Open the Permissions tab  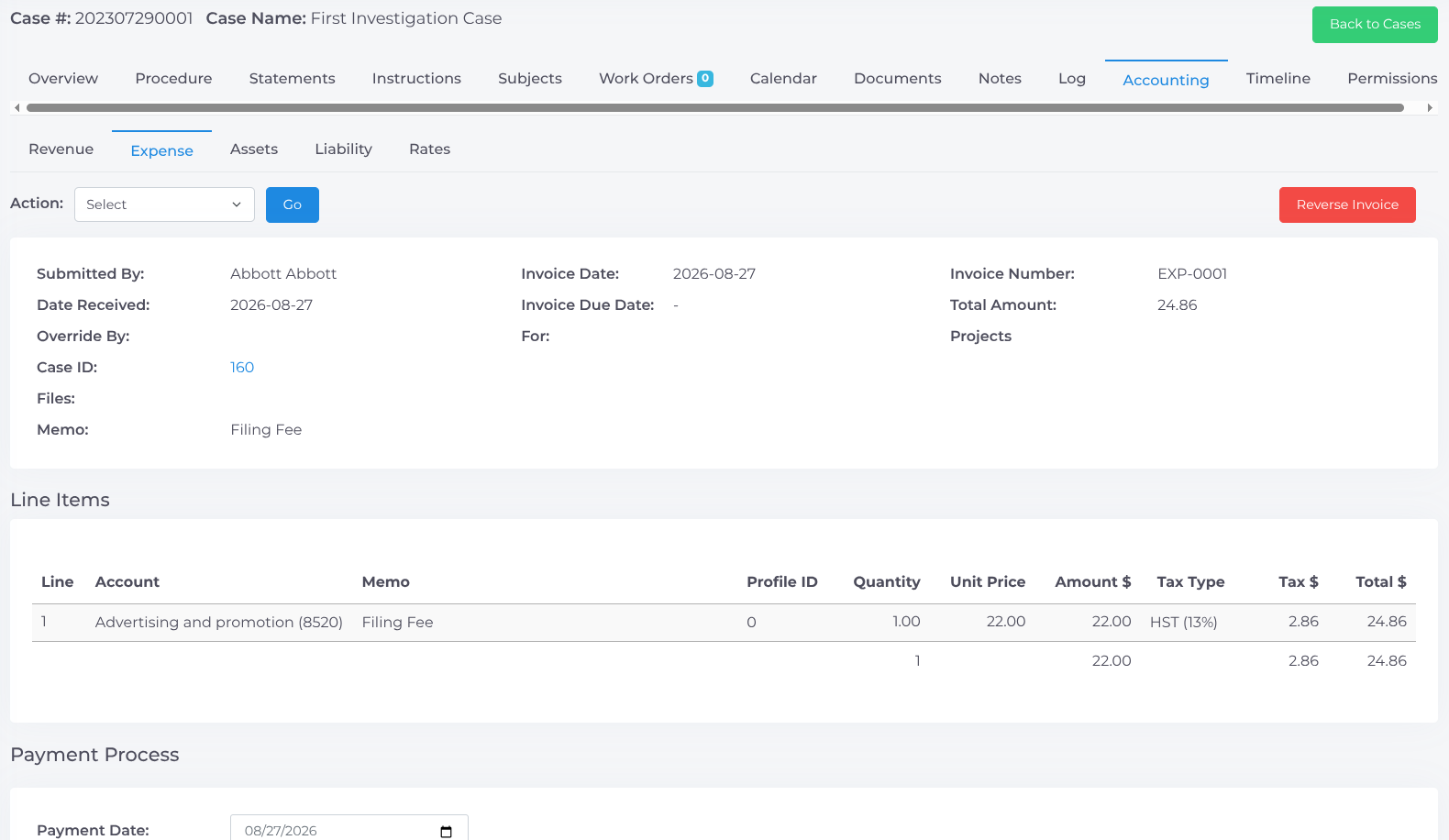click(x=1392, y=79)
